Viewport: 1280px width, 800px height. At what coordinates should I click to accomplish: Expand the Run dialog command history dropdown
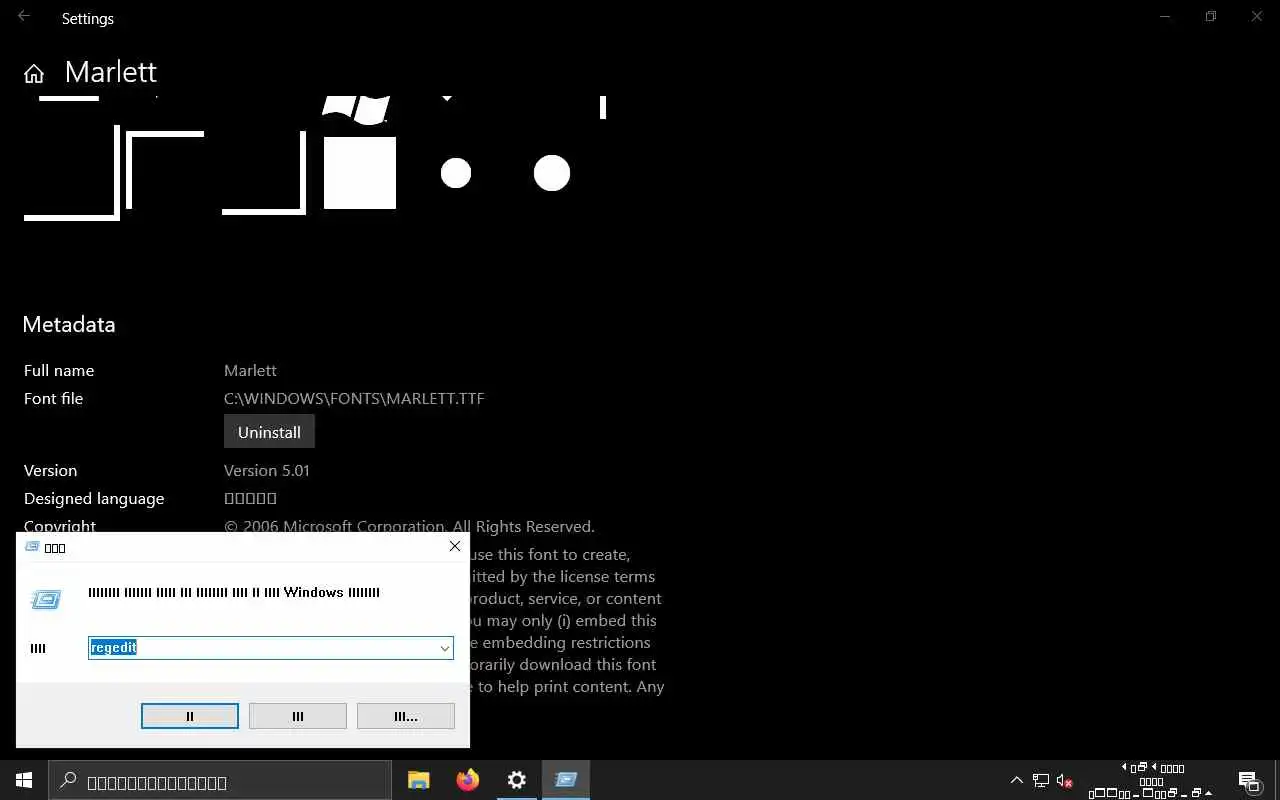(x=445, y=648)
